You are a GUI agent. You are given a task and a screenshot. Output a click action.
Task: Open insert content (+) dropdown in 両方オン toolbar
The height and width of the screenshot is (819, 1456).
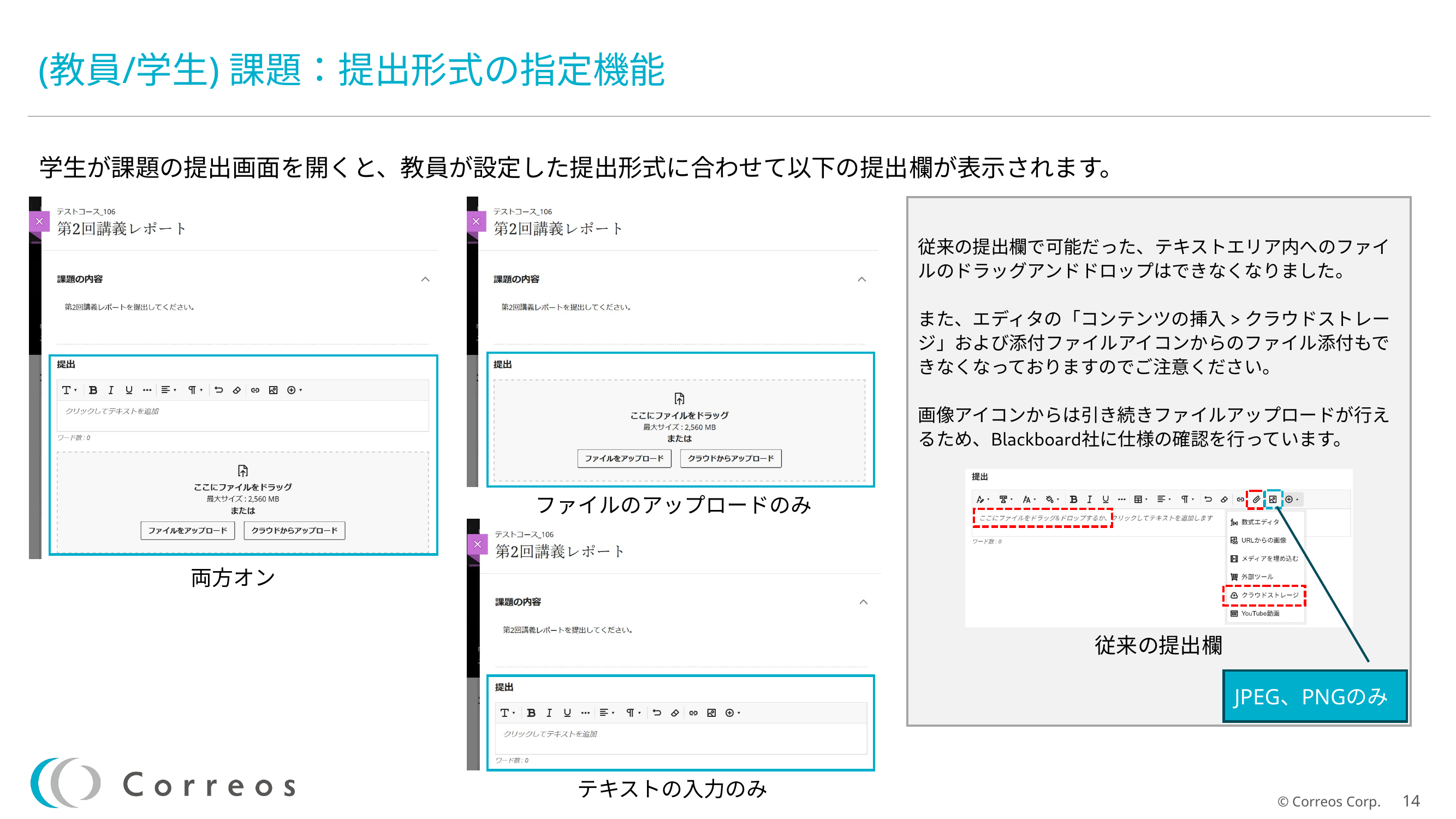pyautogui.click(x=294, y=390)
